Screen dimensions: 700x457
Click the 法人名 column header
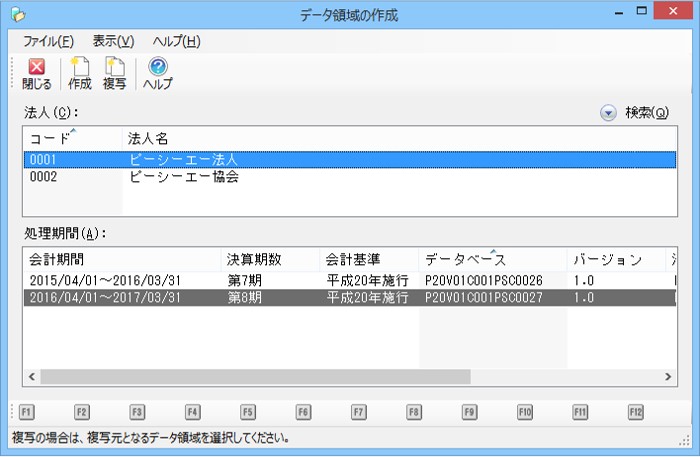click(398, 138)
